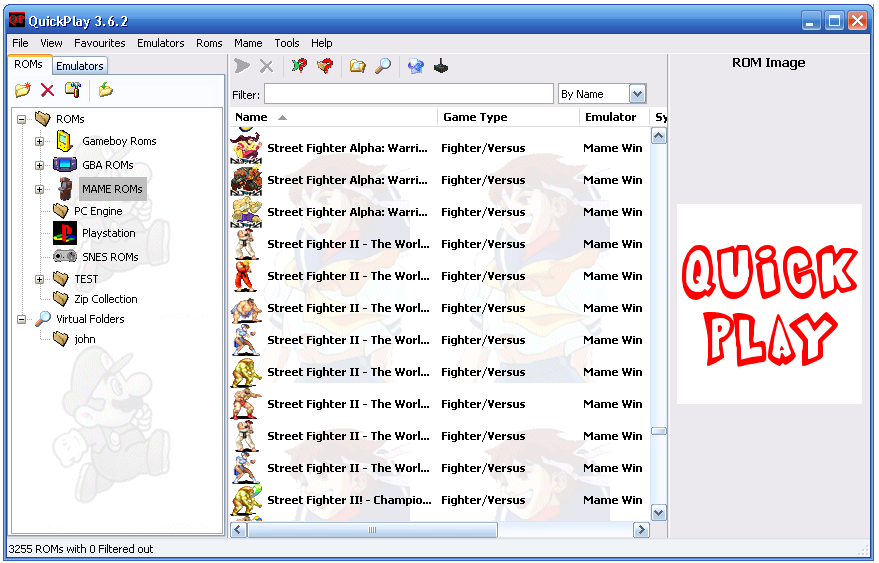The image size is (879, 563).
Task: Click the thumbnail of Street Fighter II! - Champio...
Action: pos(247,500)
